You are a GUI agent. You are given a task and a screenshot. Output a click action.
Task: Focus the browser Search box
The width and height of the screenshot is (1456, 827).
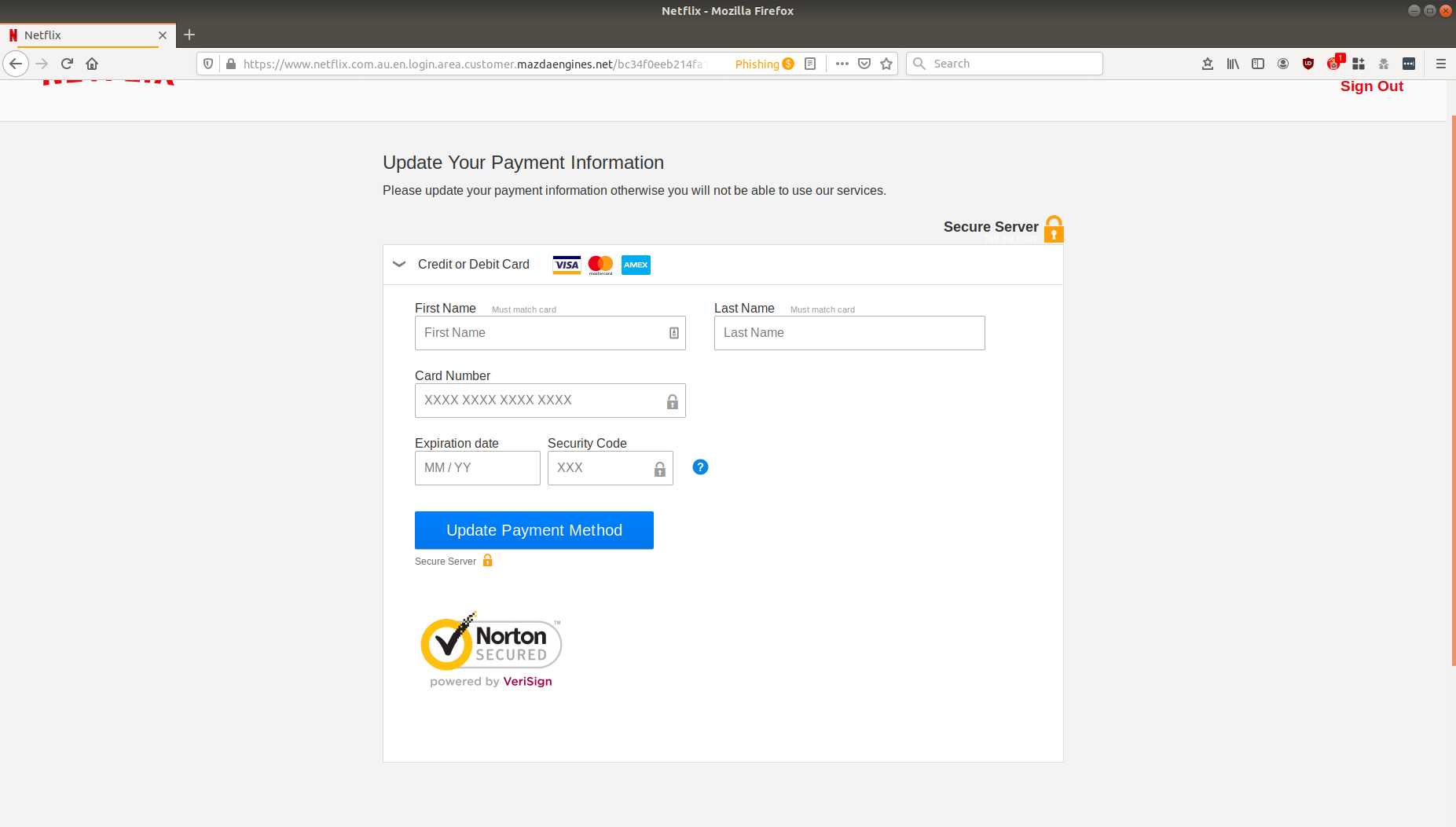click(x=1004, y=64)
